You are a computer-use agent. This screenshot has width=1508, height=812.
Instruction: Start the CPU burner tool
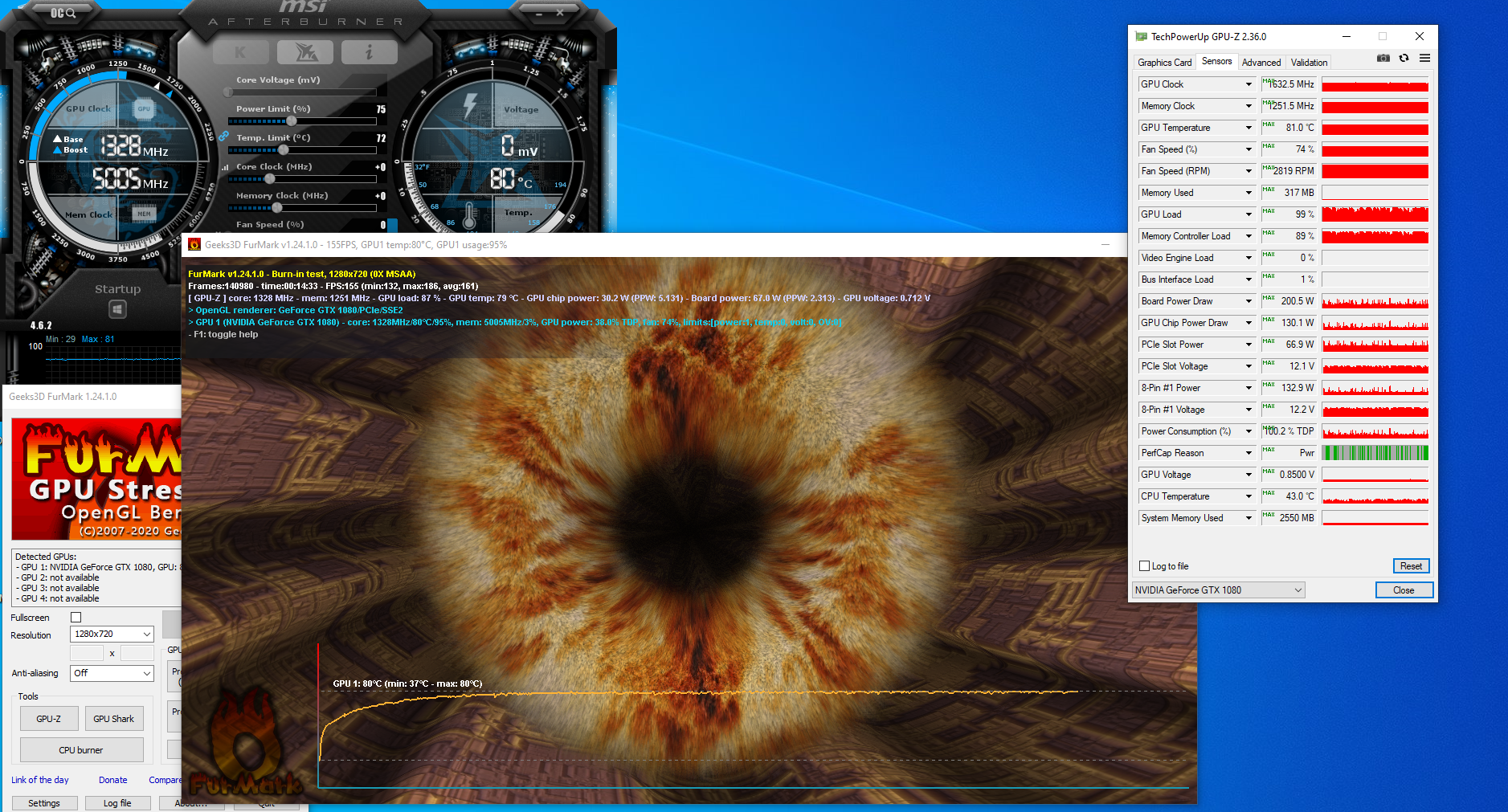pos(81,750)
